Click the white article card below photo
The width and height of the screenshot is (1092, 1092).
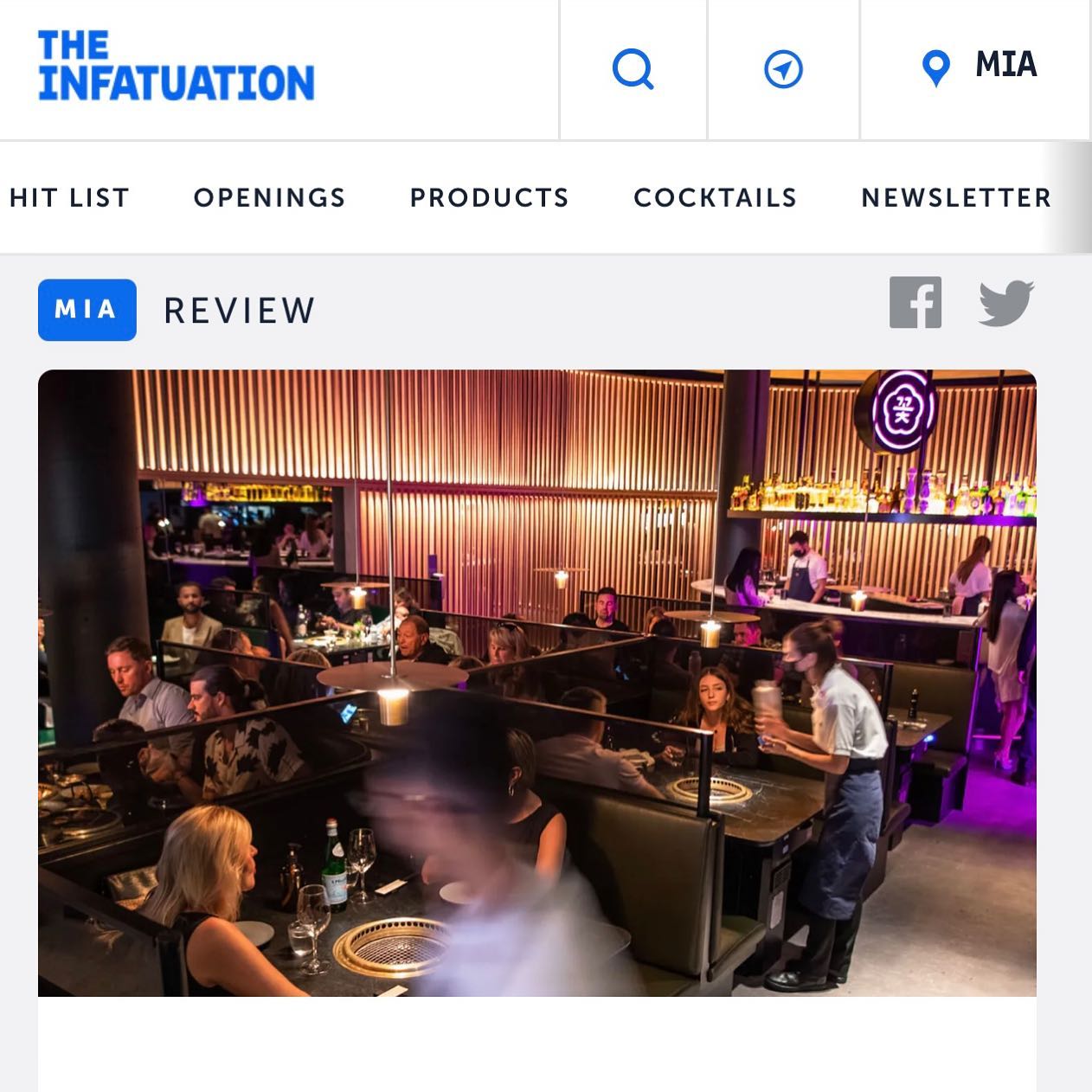pyautogui.click(x=537, y=1044)
